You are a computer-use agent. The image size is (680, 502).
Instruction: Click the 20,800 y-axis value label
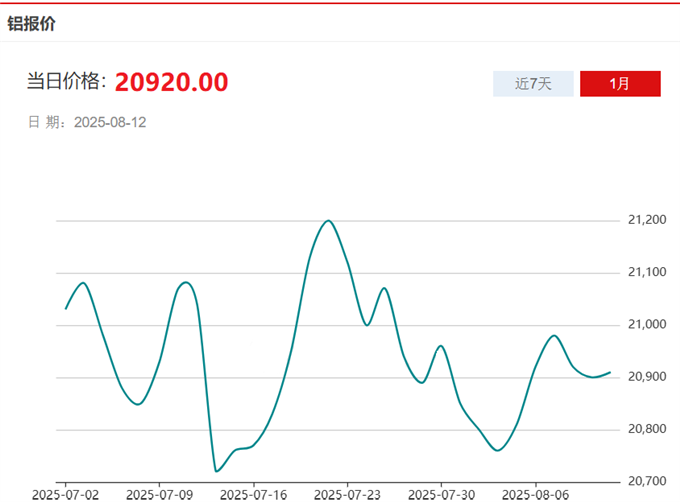click(646, 429)
